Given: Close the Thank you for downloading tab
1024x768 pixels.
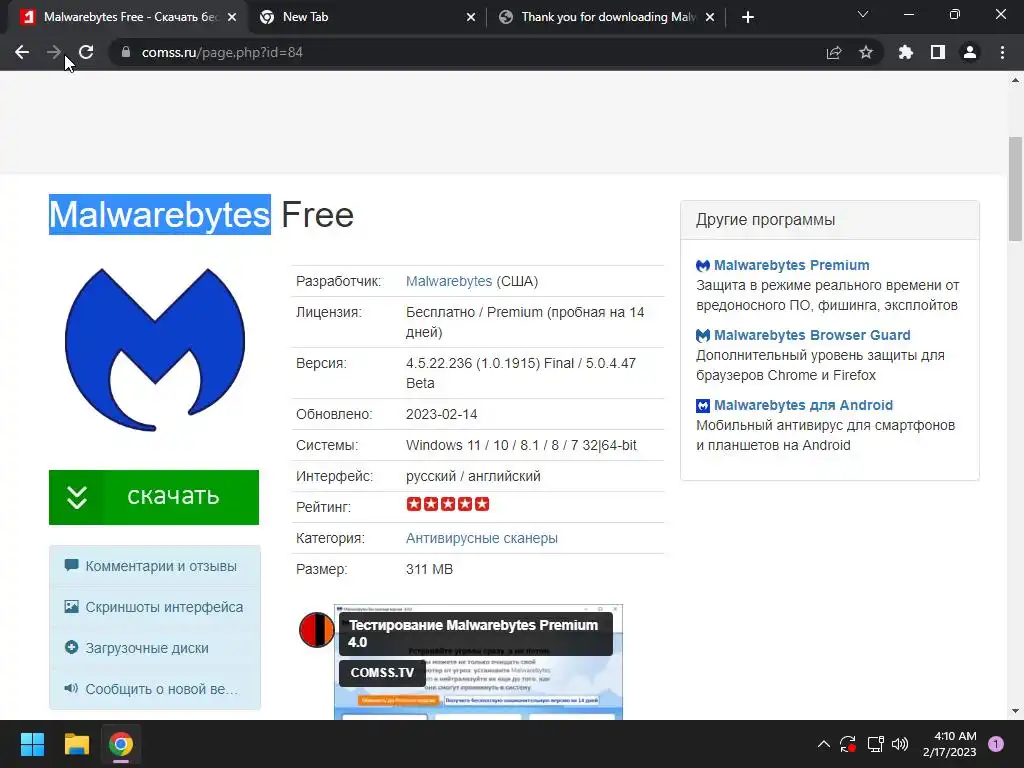Looking at the screenshot, I should point(710,17).
